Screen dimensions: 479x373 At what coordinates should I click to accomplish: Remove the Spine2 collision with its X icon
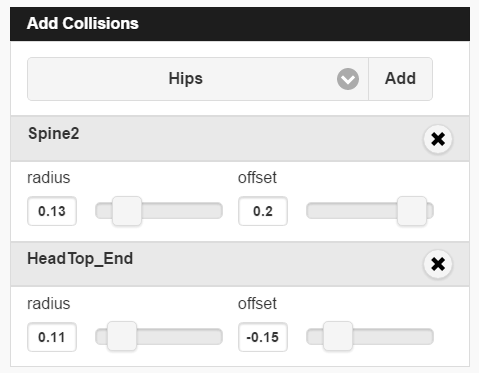[438, 139]
